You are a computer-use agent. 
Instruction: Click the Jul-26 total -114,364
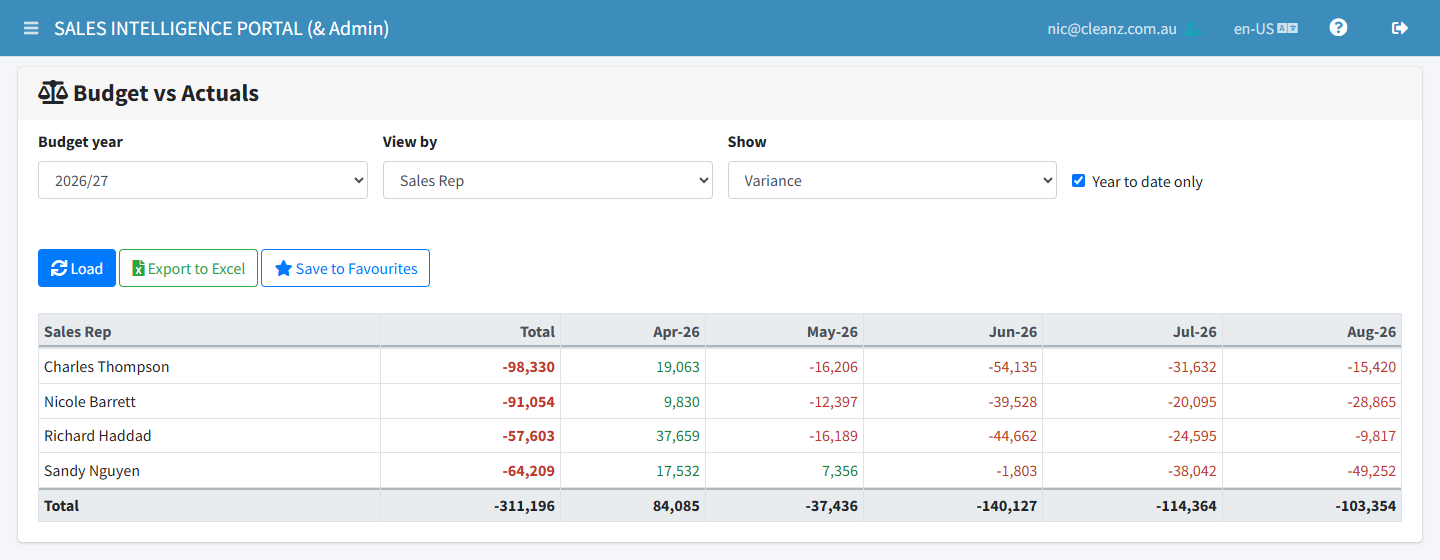[1187, 506]
